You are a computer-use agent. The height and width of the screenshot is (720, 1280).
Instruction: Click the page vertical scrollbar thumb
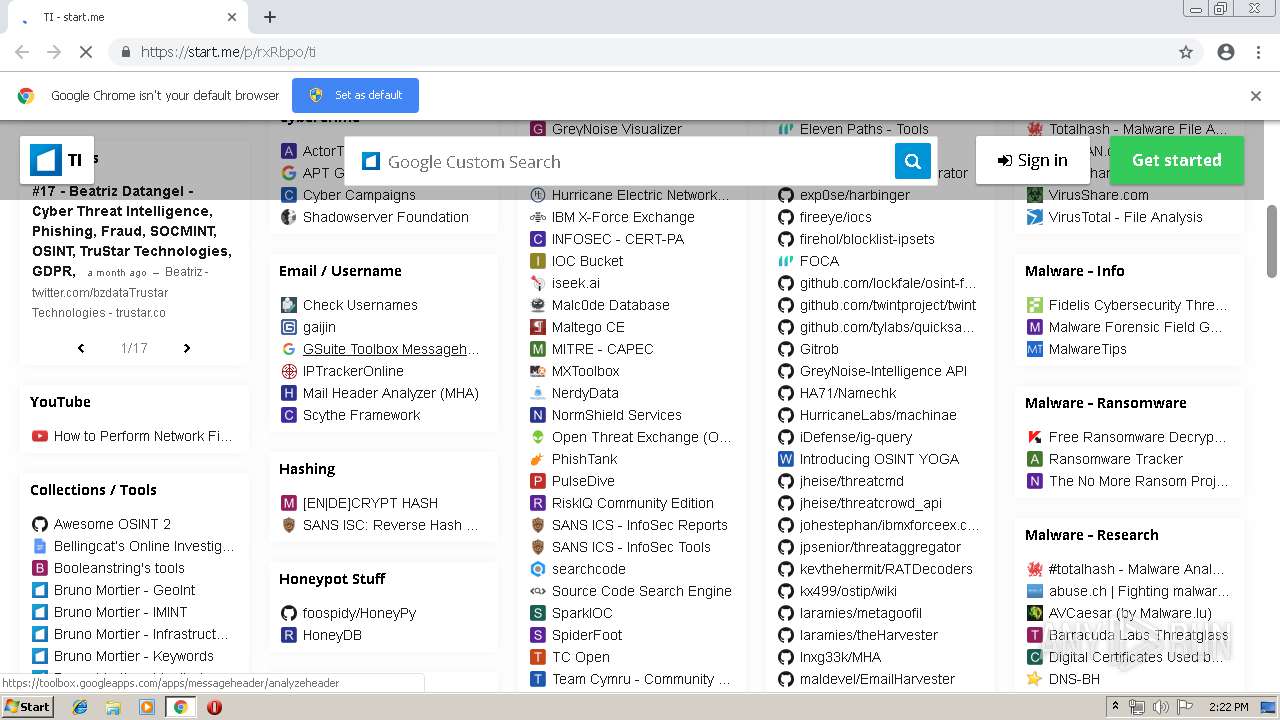click(1272, 240)
